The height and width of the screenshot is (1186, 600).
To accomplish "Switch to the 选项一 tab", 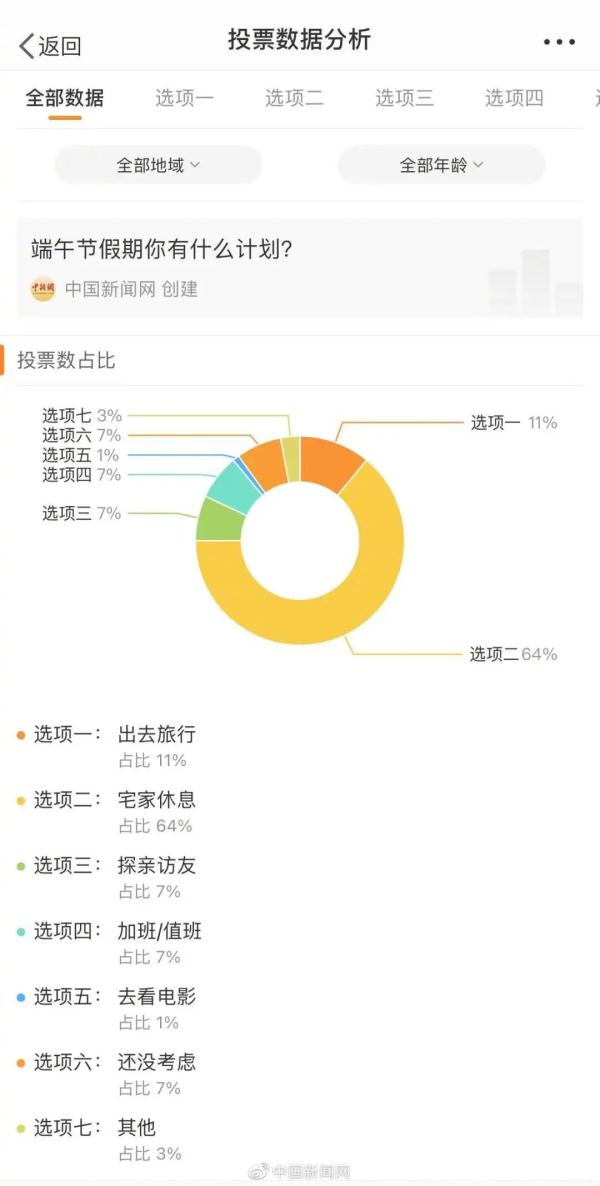I will (184, 99).
